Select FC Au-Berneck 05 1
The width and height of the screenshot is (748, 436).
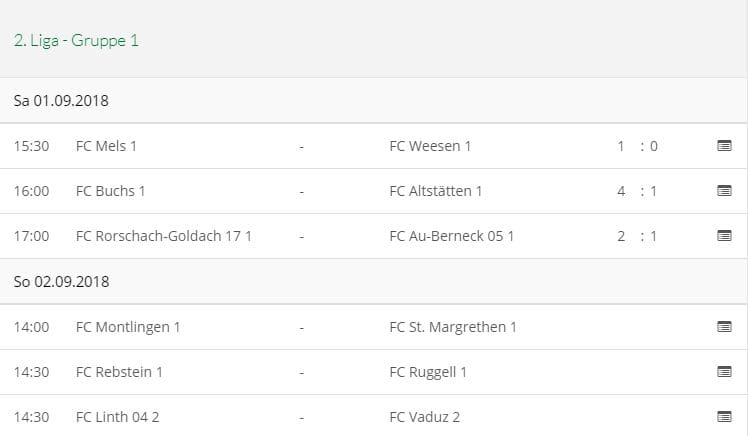click(451, 236)
